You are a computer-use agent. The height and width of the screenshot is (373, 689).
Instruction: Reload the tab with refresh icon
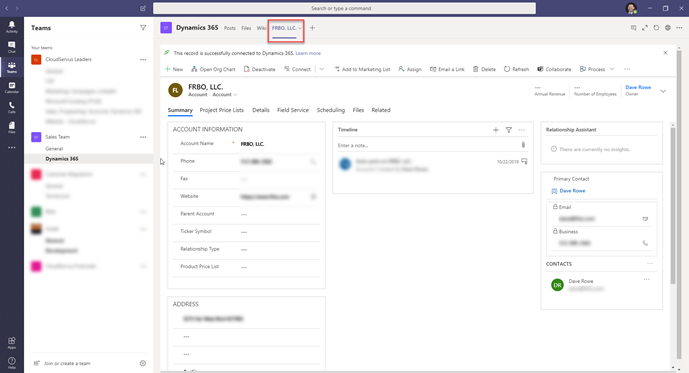coord(656,28)
